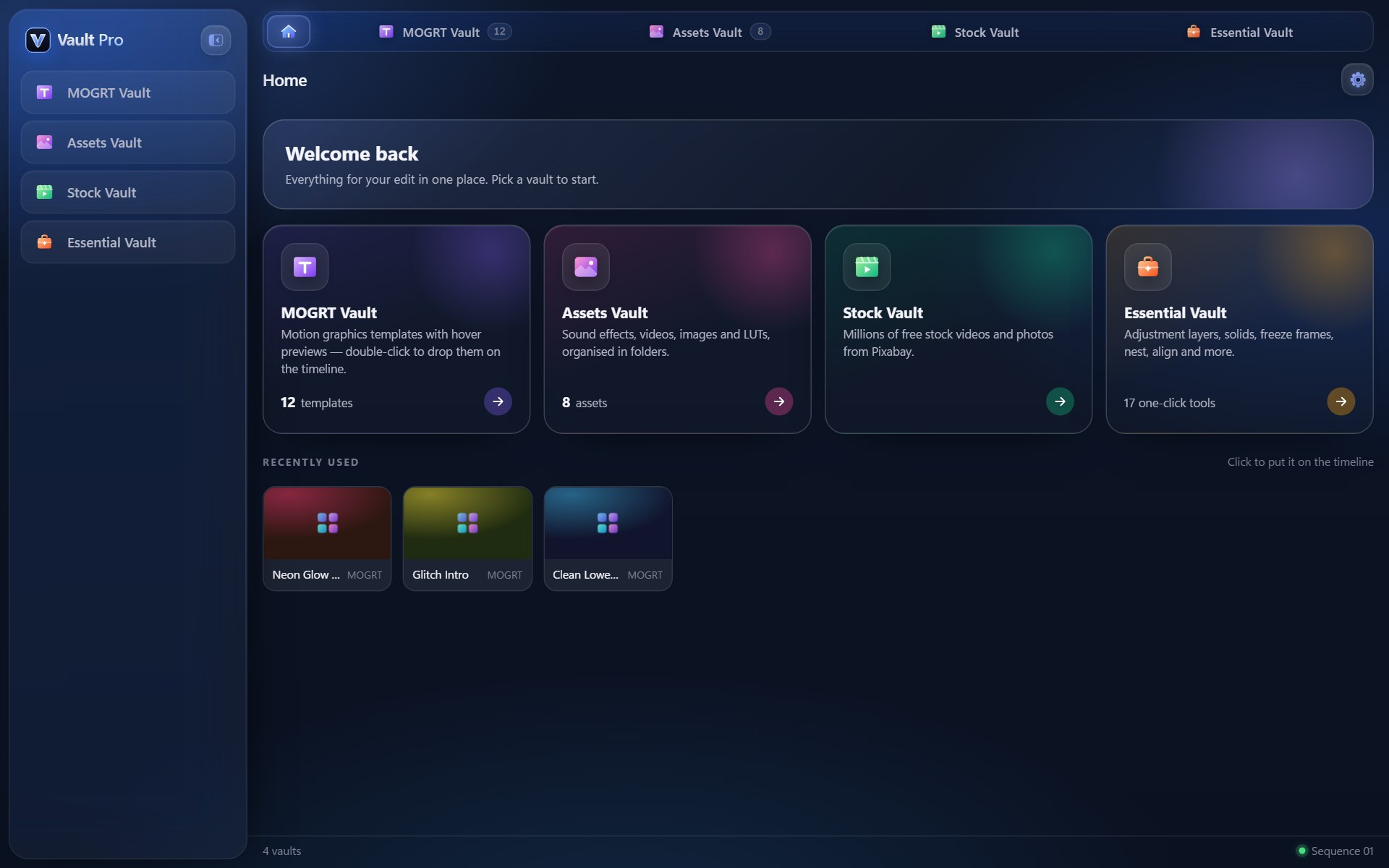This screenshot has width=1389, height=868.
Task: Click the MOGRT Vault card title
Action: coord(329,313)
